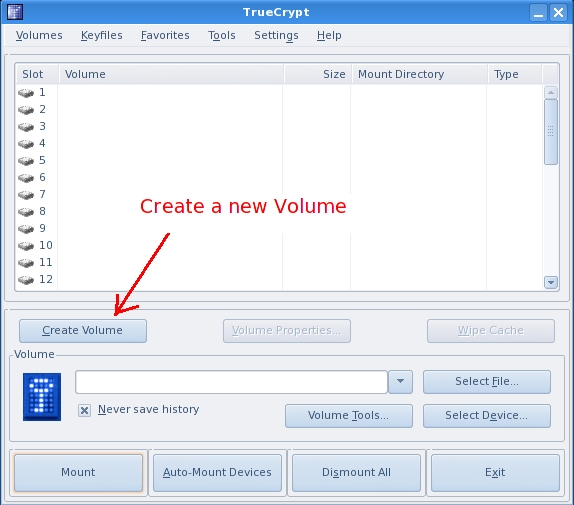This screenshot has height=505, width=574.
Task: Minimize the TrueCrypt window
Action: point(538,12)
